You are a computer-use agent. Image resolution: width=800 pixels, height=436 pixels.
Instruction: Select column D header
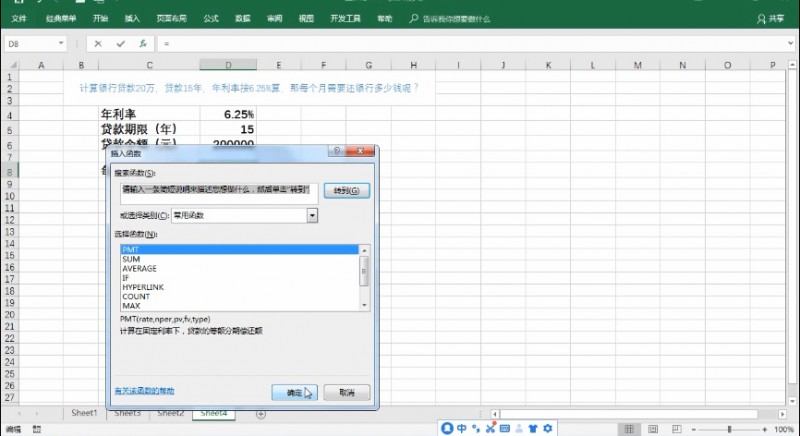pyautogui.click(x=228, y=65)
